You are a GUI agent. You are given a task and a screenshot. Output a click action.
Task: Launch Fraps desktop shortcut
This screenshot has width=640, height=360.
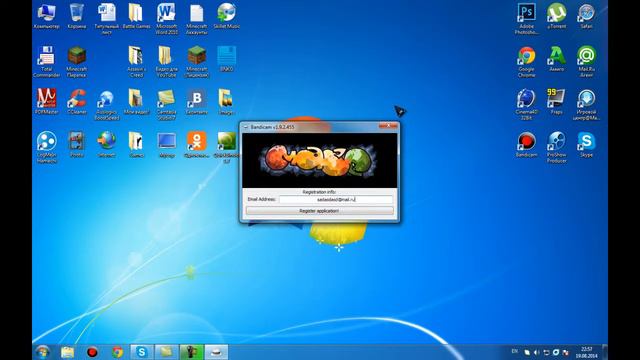(x=557, y=101)
